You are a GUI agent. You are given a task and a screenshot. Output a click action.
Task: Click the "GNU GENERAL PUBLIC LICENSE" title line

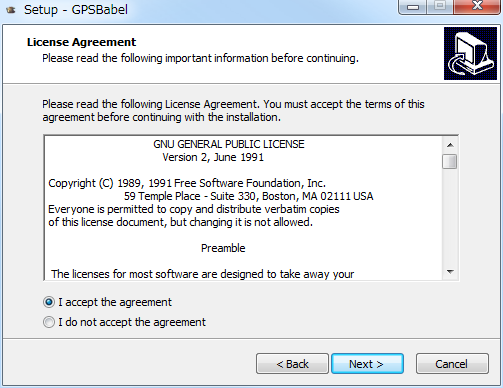pos(229,144)
